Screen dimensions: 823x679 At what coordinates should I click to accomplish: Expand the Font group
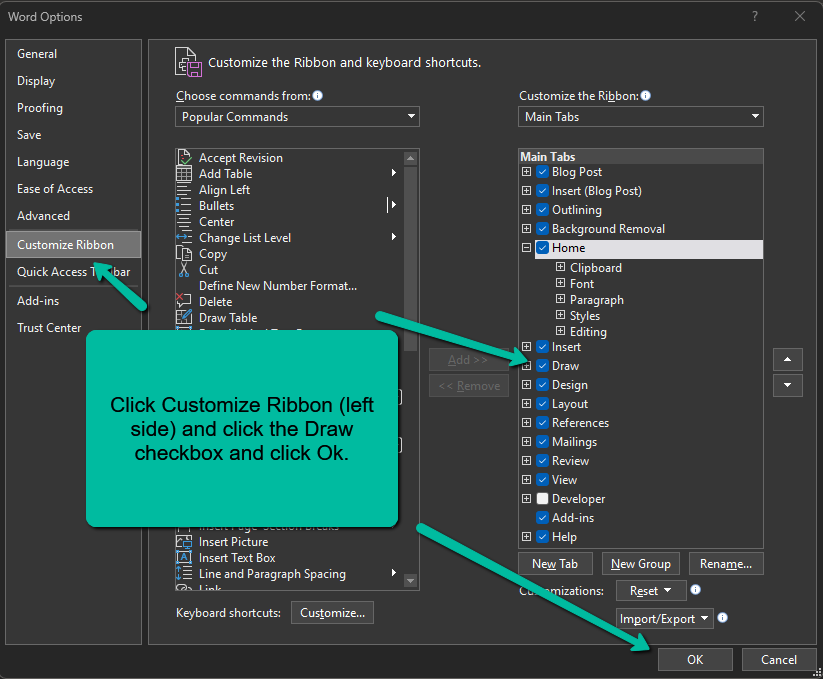(x=561, y=283)
